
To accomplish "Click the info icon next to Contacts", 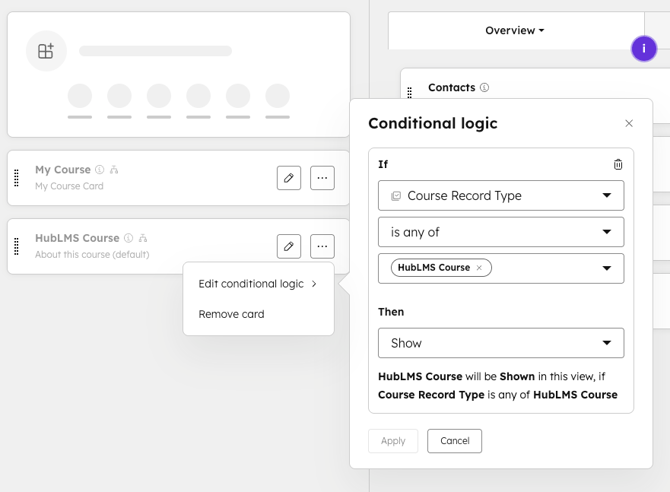I will [x=485, y=88].
